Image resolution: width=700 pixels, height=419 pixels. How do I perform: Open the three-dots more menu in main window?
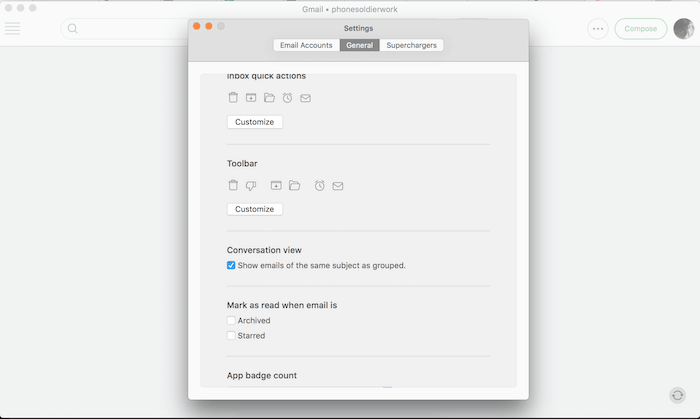pyautogui.click(x=598, y=29)
